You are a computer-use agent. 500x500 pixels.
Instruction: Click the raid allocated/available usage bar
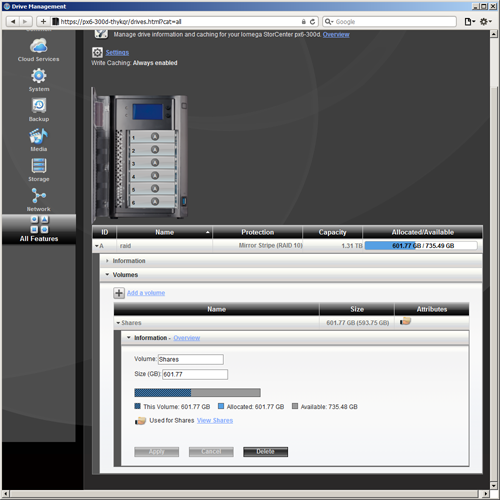[421, 246]
